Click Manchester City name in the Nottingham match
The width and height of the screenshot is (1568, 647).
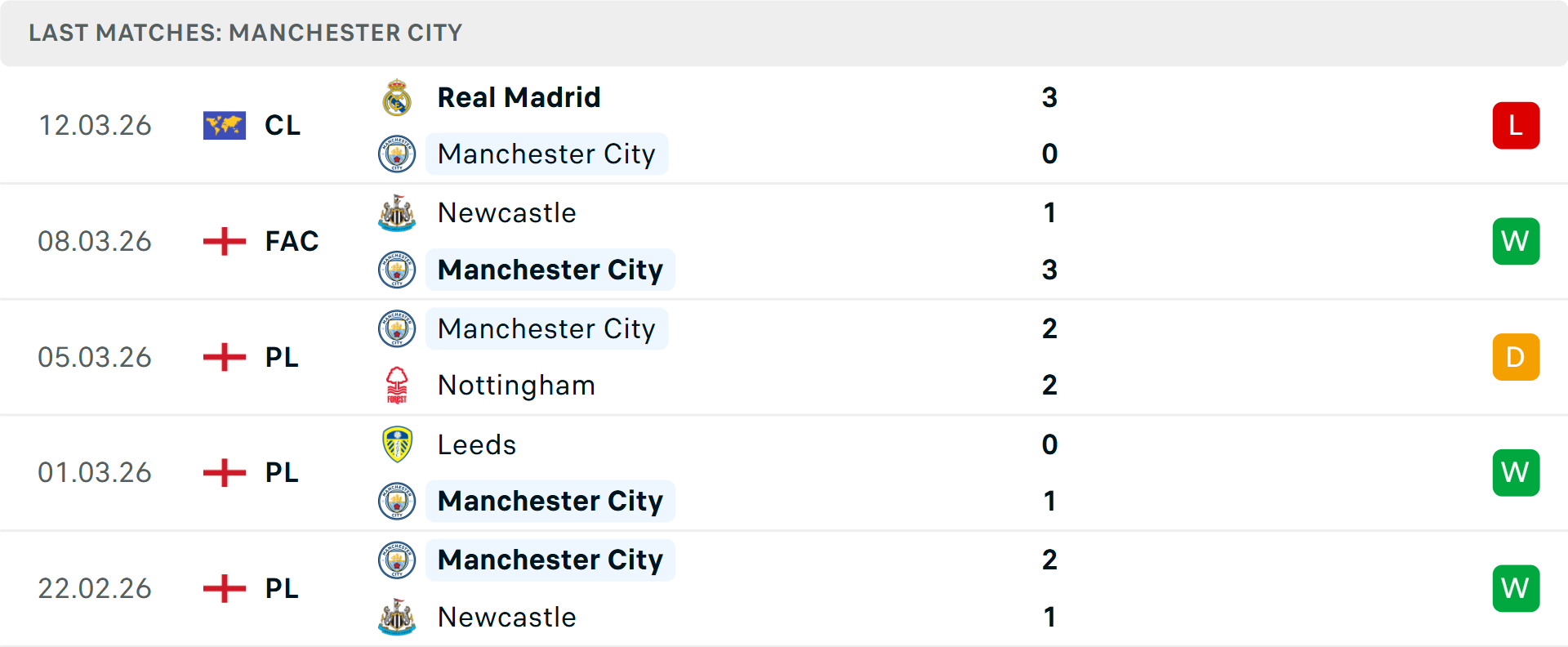[546, 328]
